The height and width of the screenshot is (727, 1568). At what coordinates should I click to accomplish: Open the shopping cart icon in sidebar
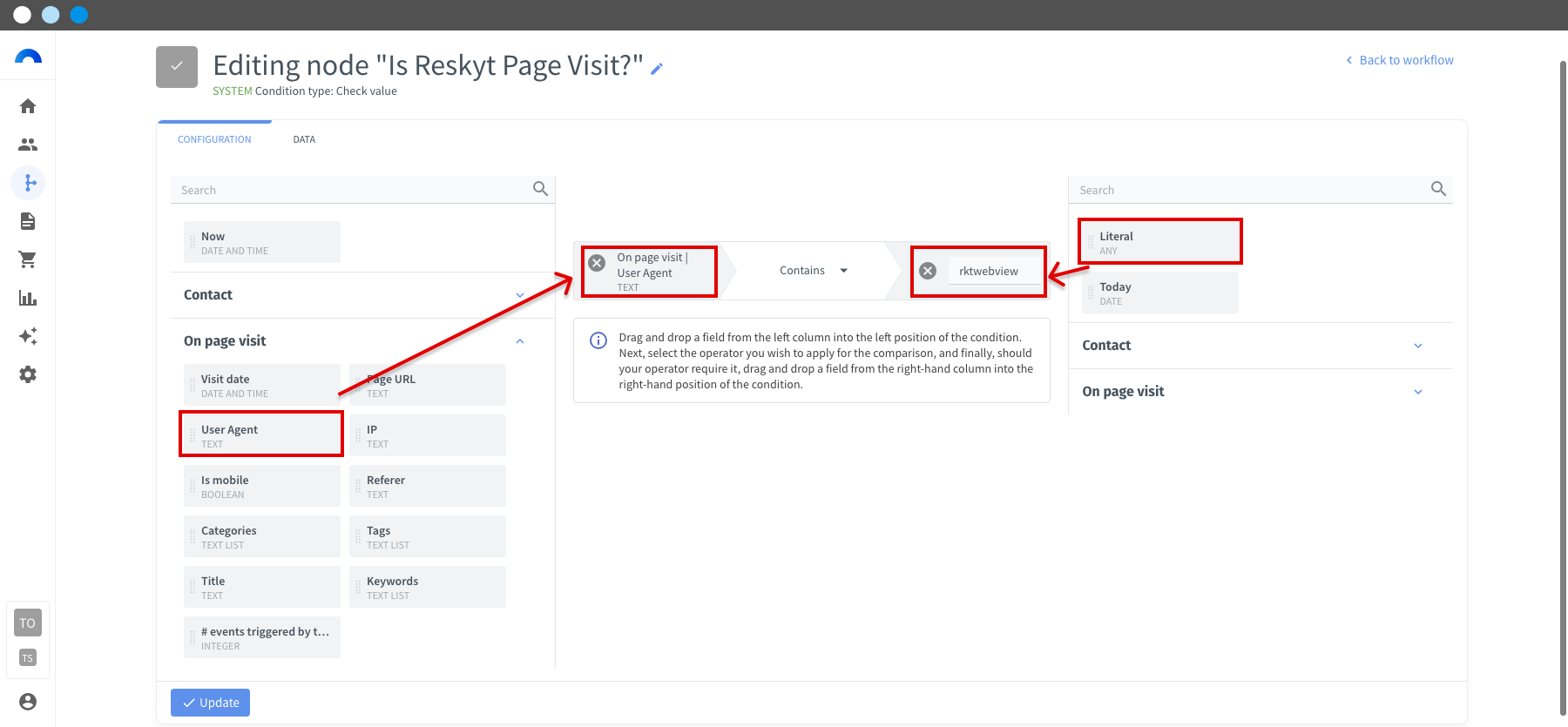click(28, 259)
